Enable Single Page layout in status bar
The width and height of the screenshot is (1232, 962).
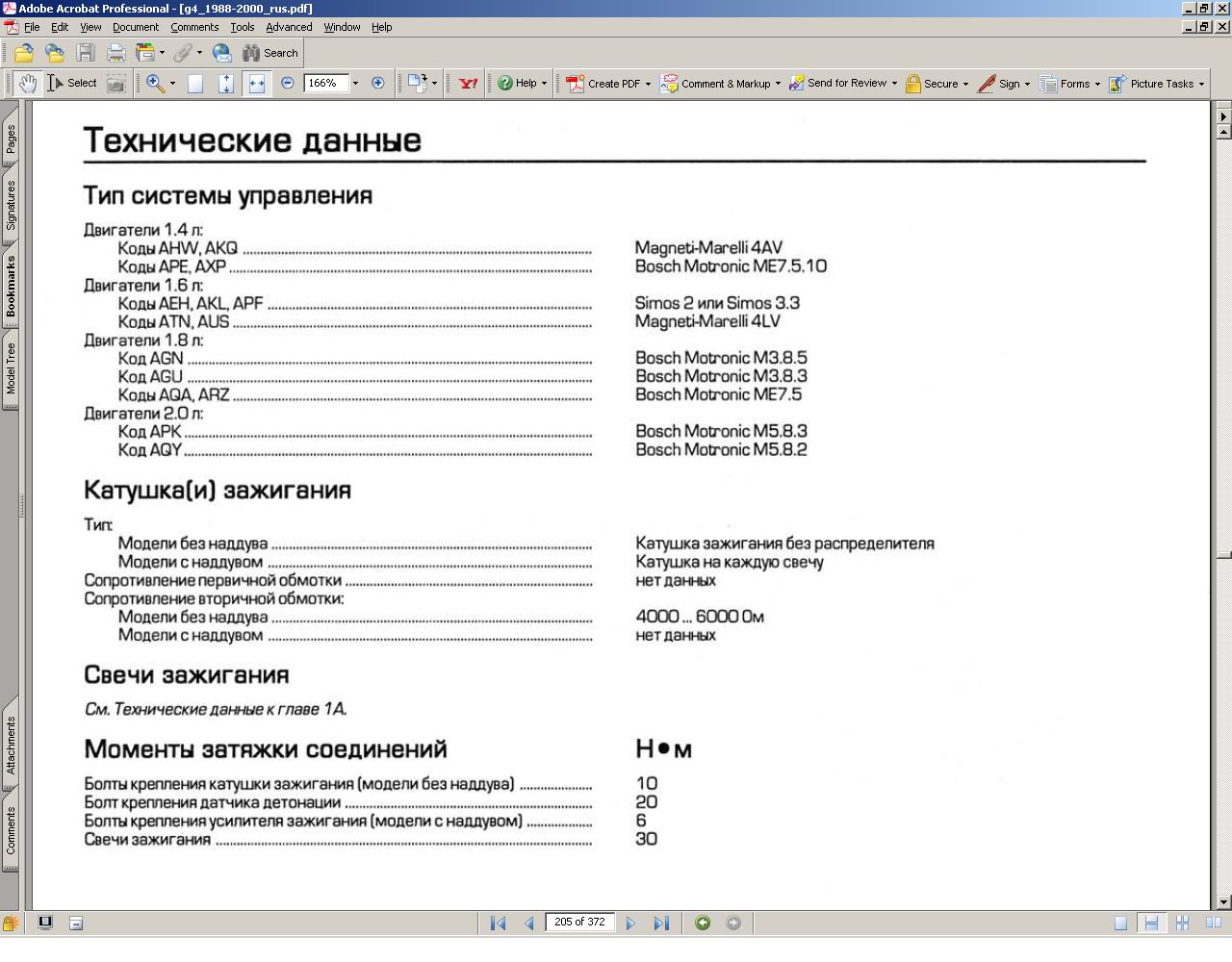point(1120,923)
